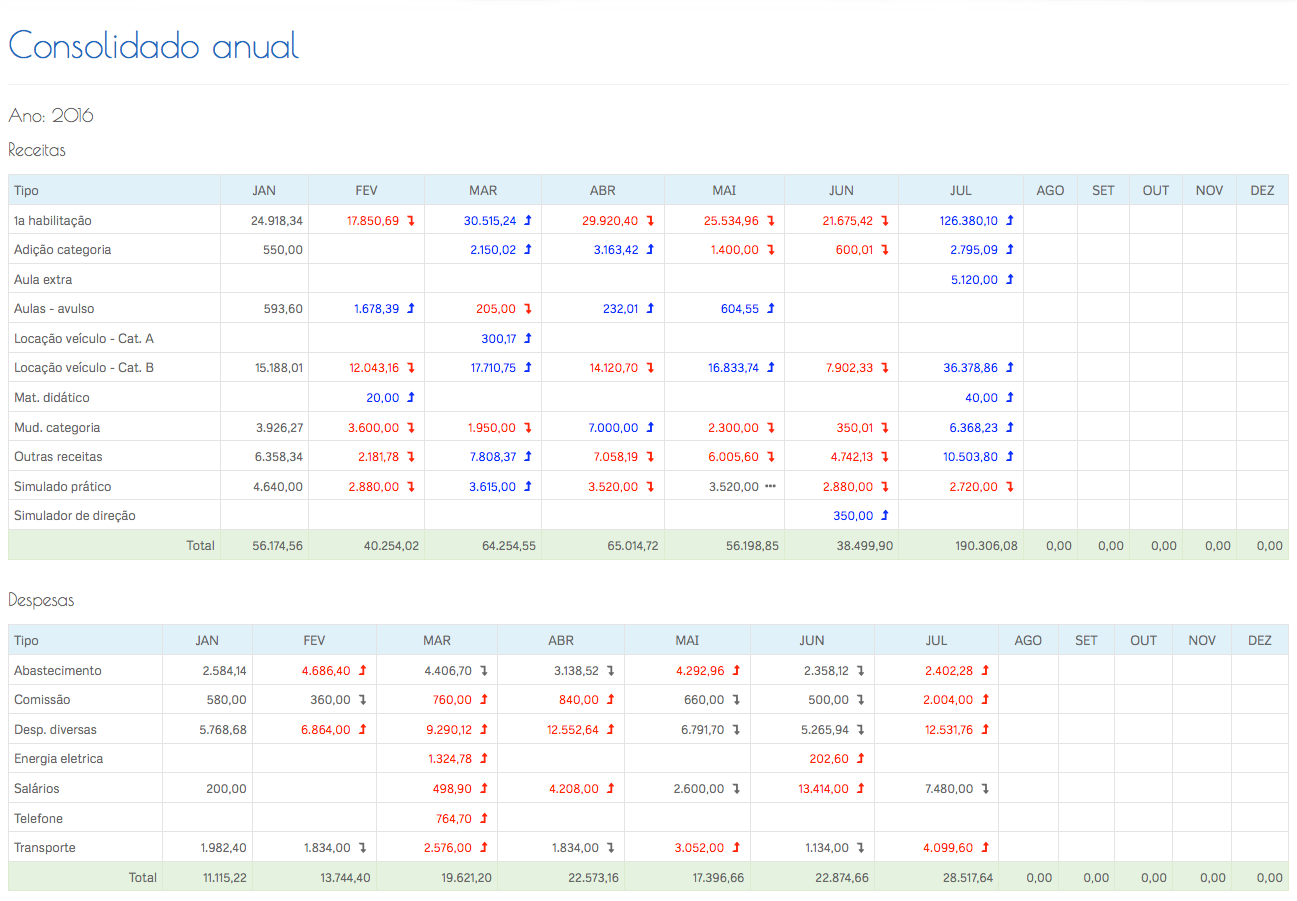Select the MAR column header in Receitas
The width and height of the screenshot is (1297, 901).
pyautogui.click(x=483, y=190)
